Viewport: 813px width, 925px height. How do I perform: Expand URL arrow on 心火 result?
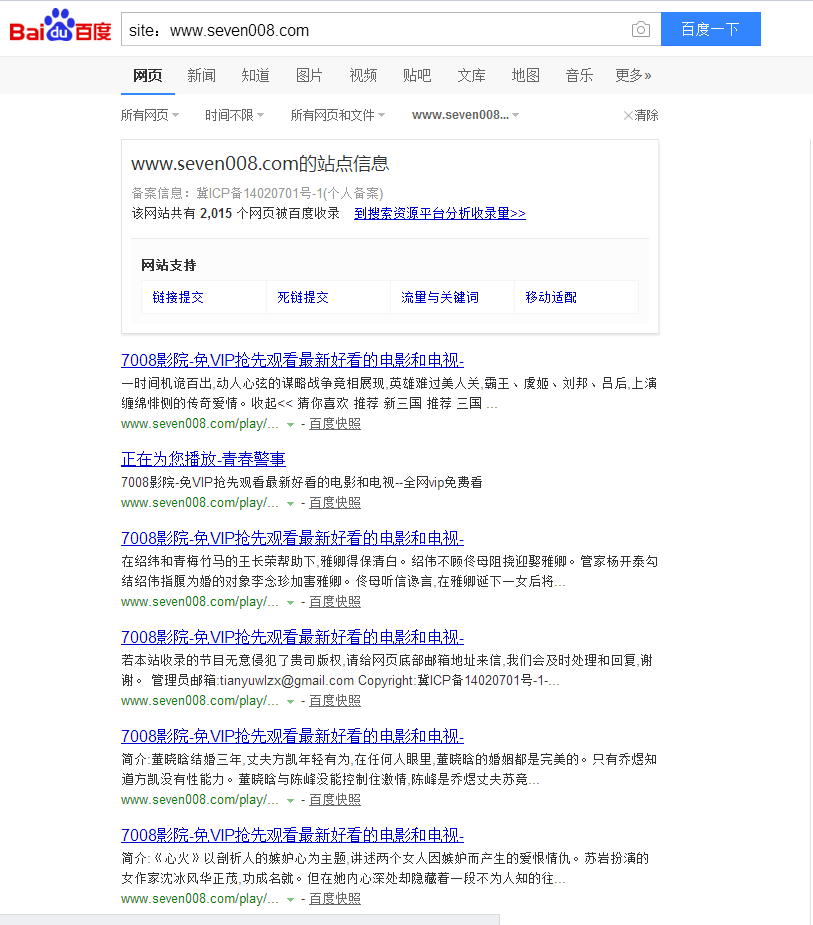pos(290,900)
